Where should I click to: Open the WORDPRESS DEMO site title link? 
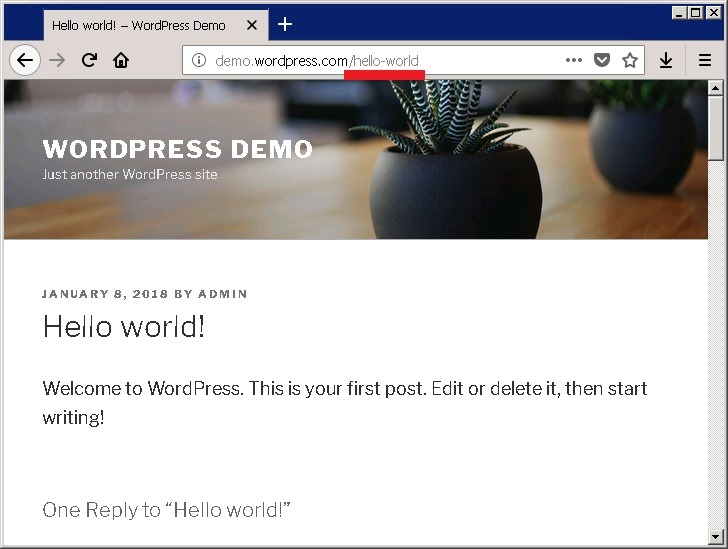point(177,149)
